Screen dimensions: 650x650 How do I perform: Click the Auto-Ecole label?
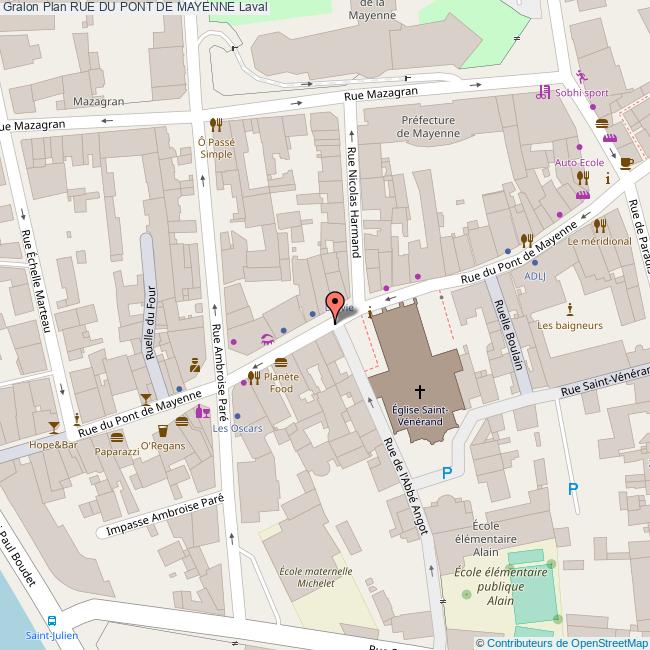tap(578, 161)
